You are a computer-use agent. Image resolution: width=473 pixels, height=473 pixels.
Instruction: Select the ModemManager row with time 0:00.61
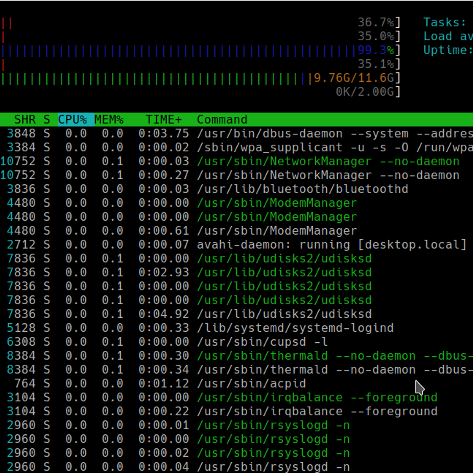pos(236,231)
